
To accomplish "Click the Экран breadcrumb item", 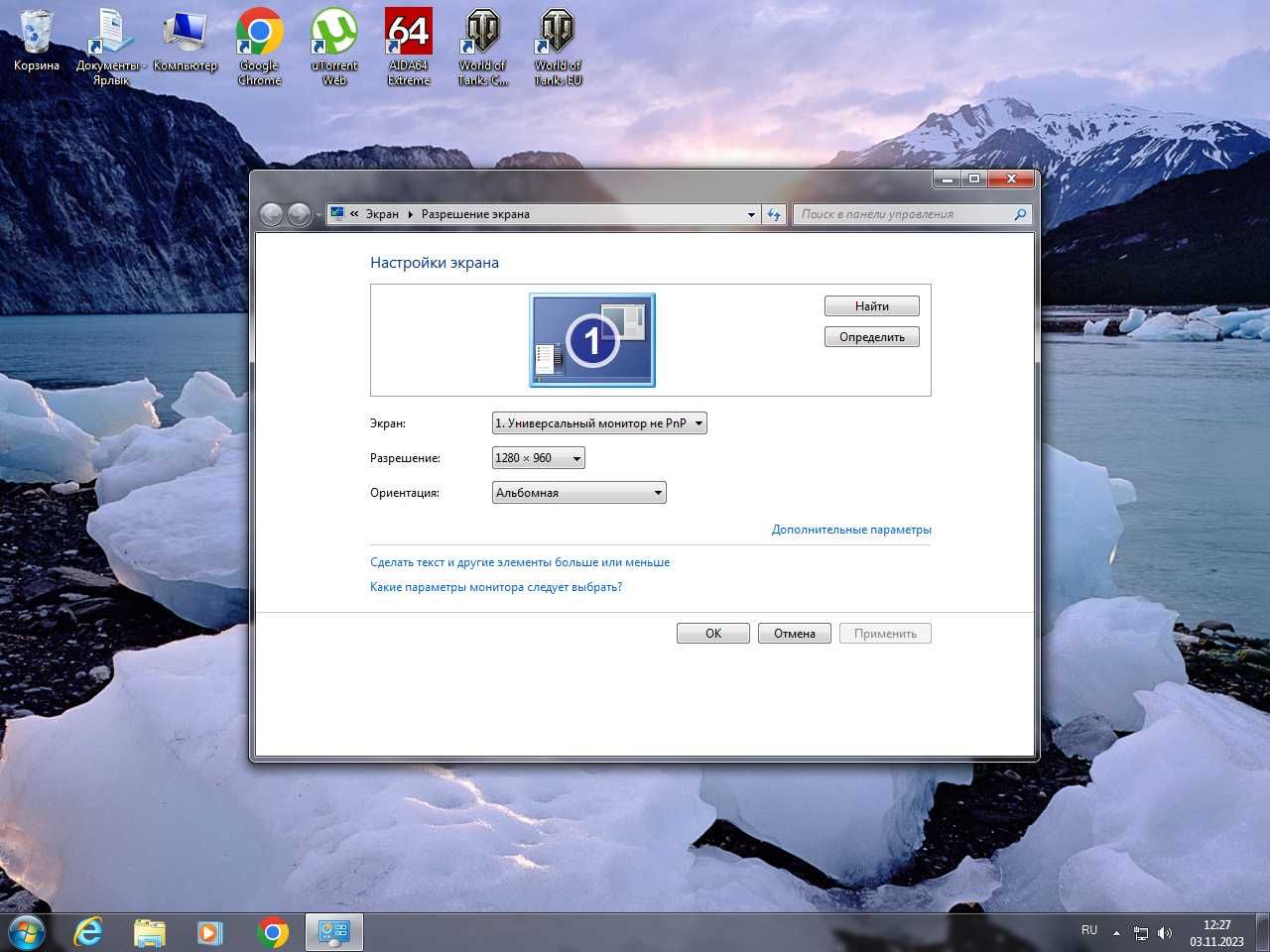I will coord(382,214).
